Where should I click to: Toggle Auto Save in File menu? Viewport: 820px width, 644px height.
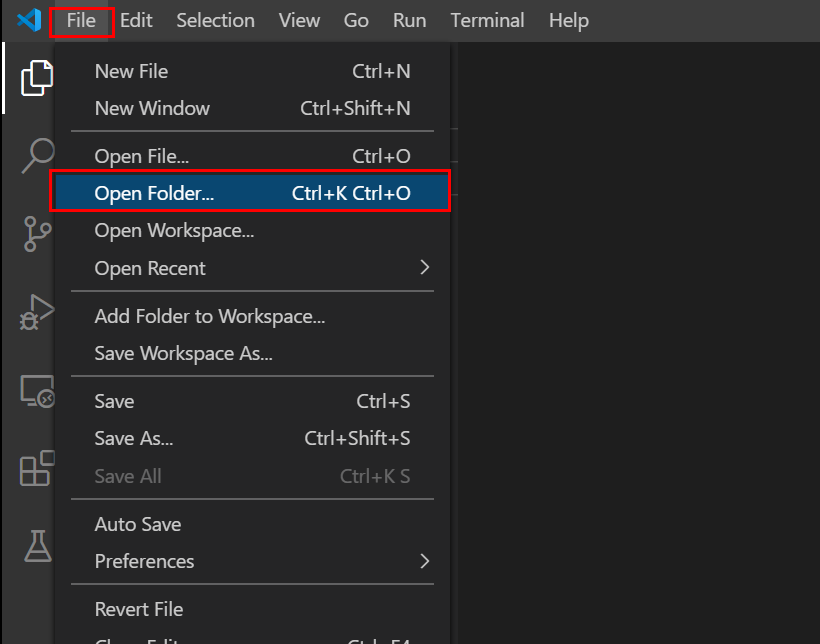click(x=138, y=524)
